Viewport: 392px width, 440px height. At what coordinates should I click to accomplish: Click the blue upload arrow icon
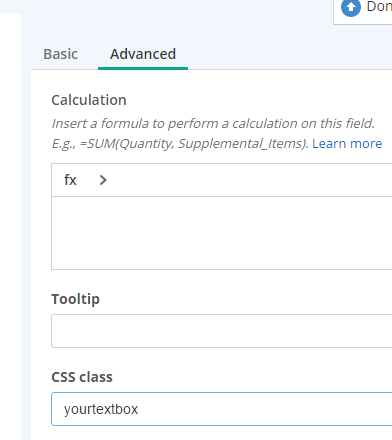click(351, 7)
